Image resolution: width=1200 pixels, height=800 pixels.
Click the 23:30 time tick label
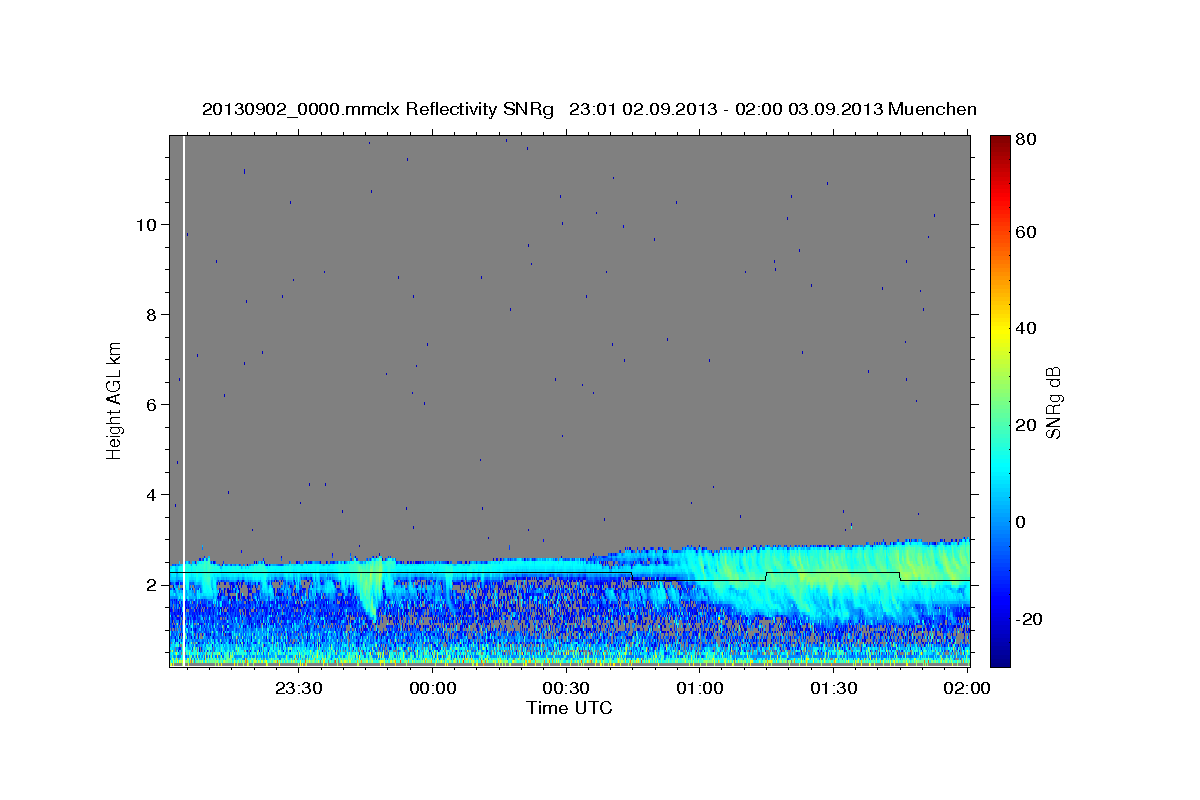tap(298, 689)
